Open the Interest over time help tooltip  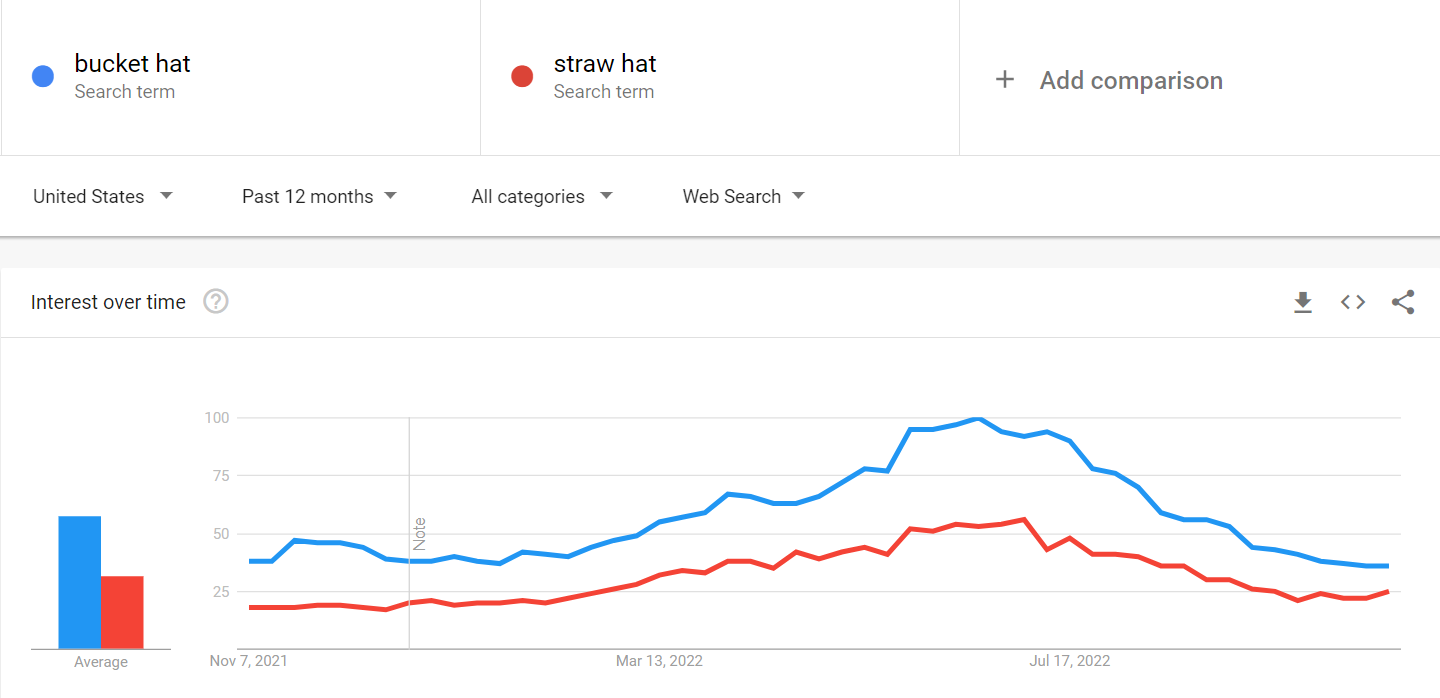(x=215, y=301)
